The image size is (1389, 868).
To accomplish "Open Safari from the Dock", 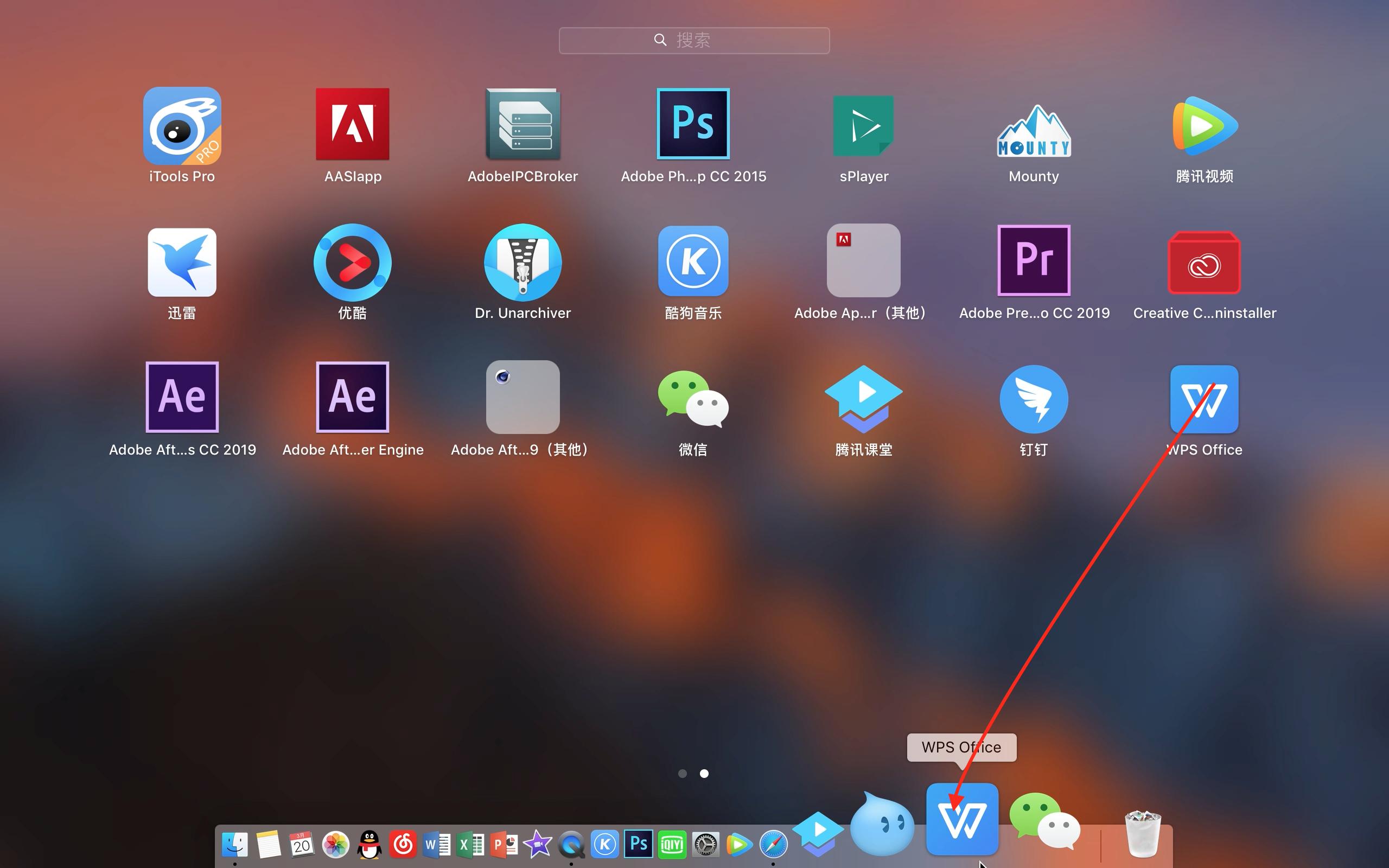I will [x=775, y=844].
